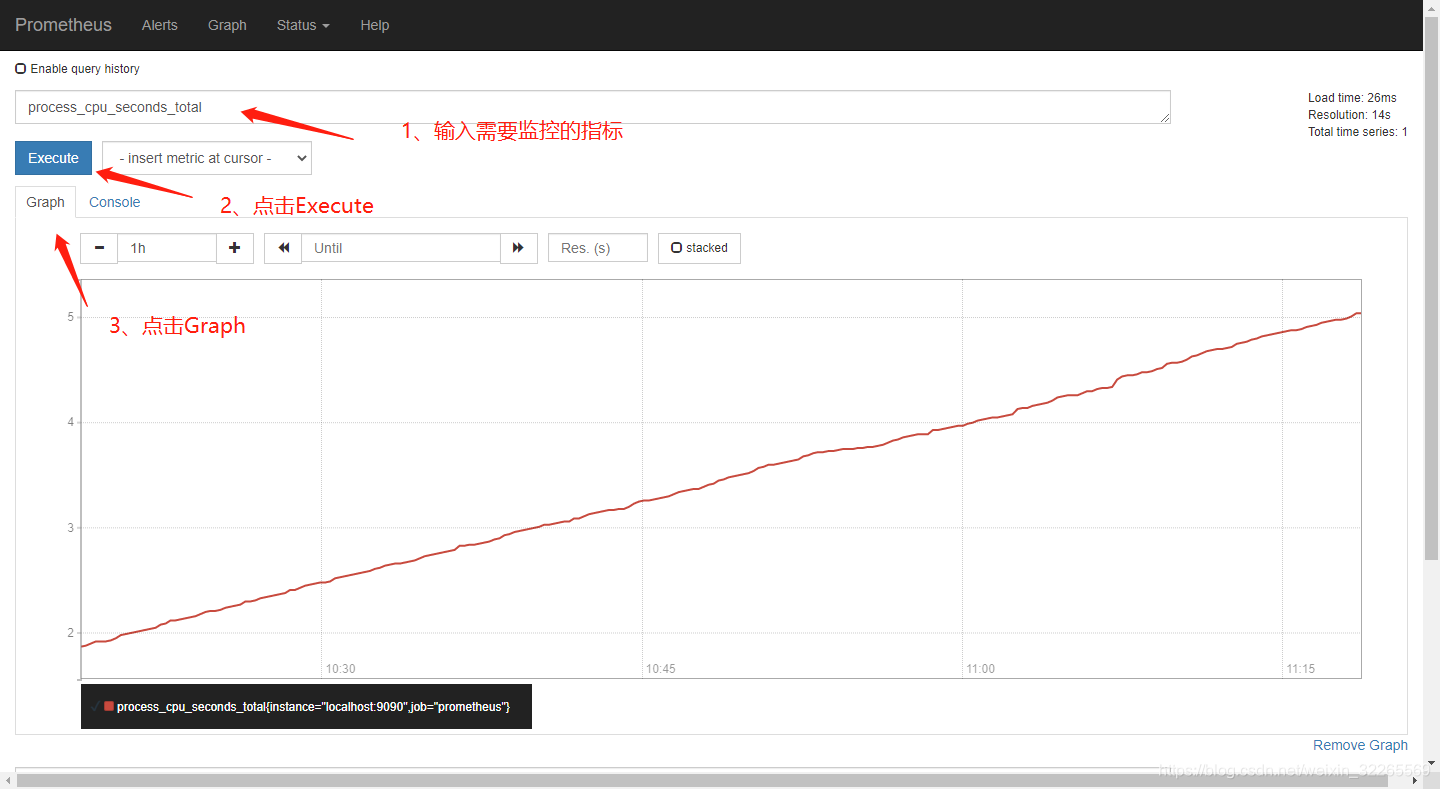This screenshot has height=789, width=1440.
Task: Open the Graph page from navbar
Action: tap(227, 25)
